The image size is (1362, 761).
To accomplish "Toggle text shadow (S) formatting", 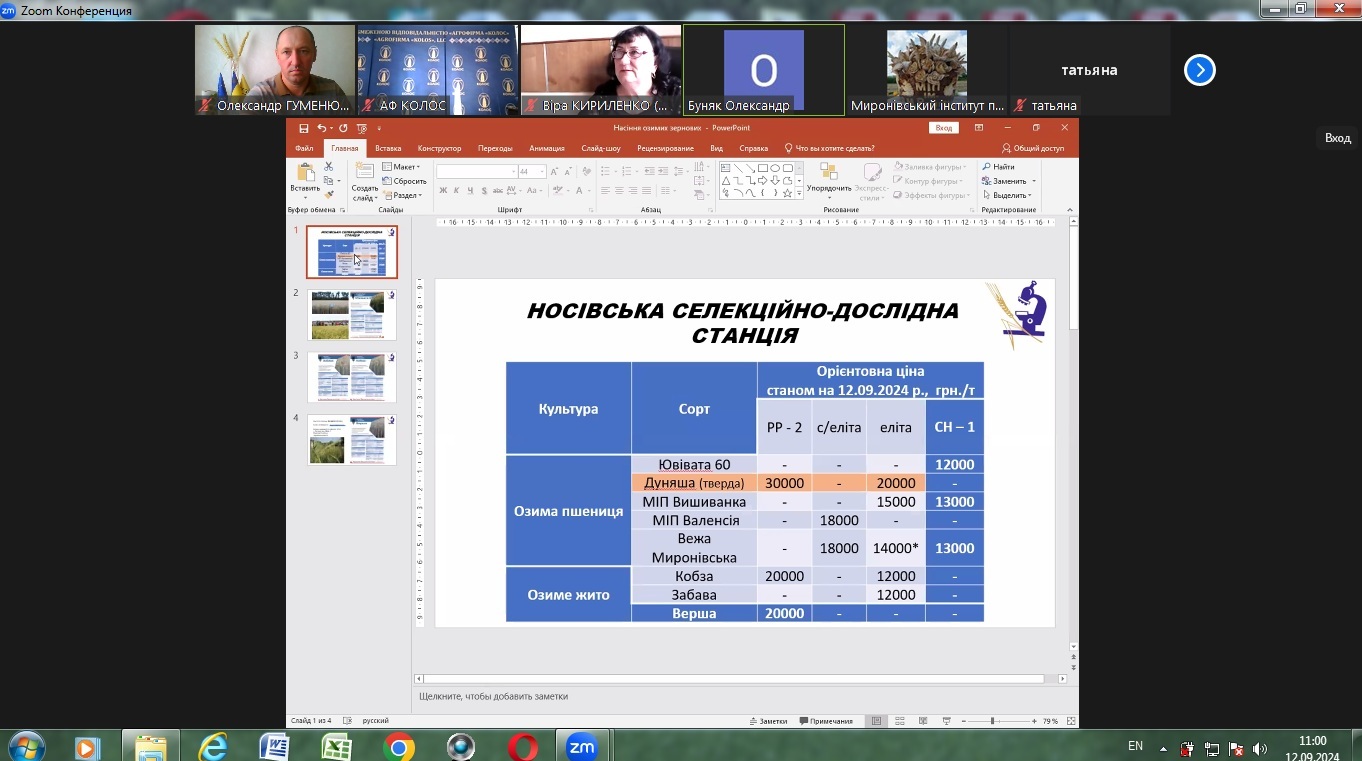I will [x=484, y=190].
